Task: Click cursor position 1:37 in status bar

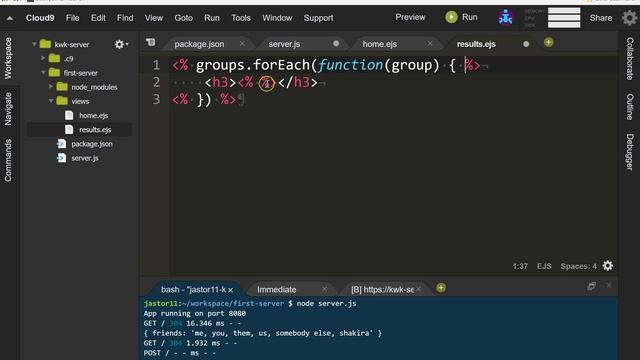Action: click(x=520, y=266)
